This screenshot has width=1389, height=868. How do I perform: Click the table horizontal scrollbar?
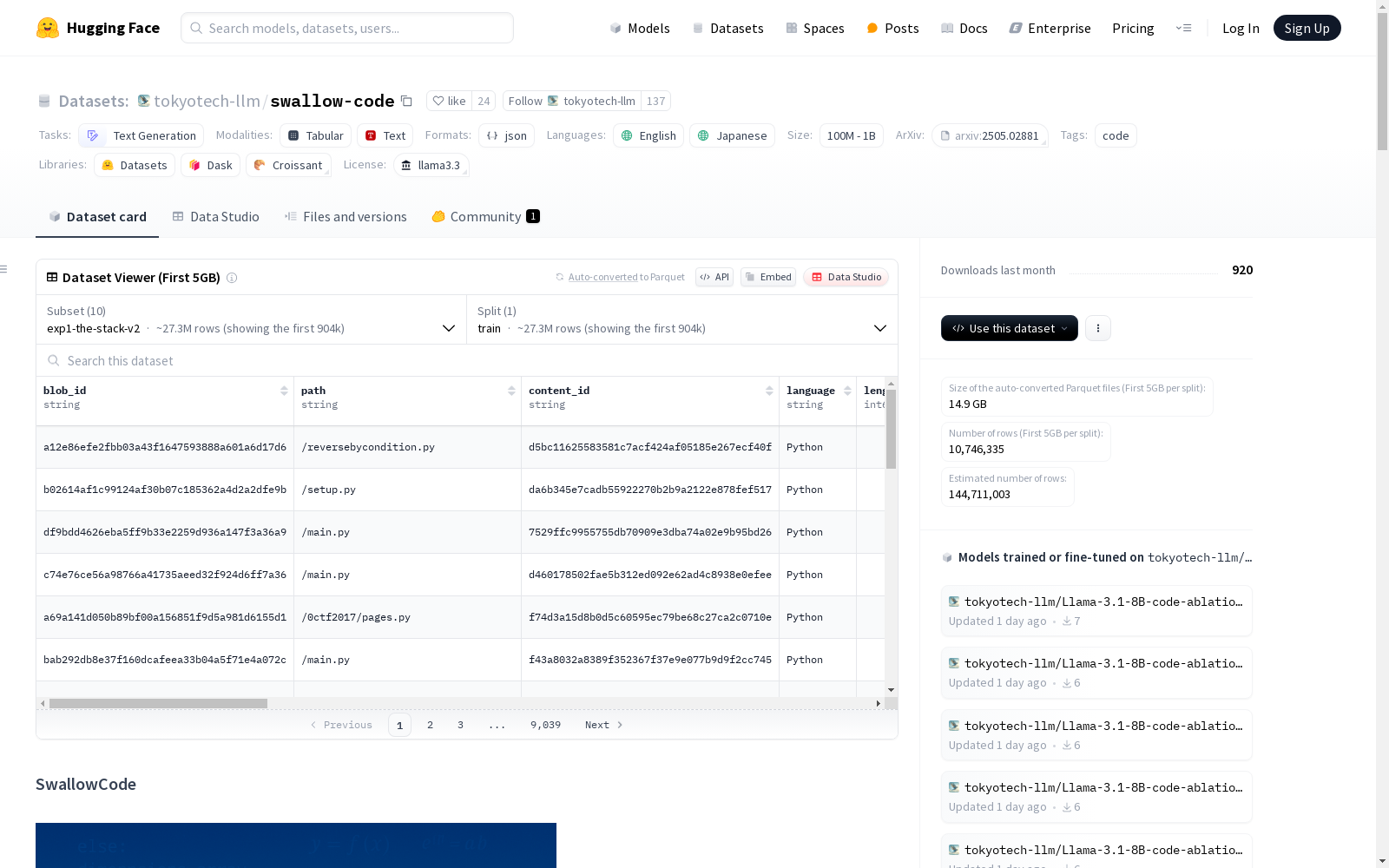158,703
